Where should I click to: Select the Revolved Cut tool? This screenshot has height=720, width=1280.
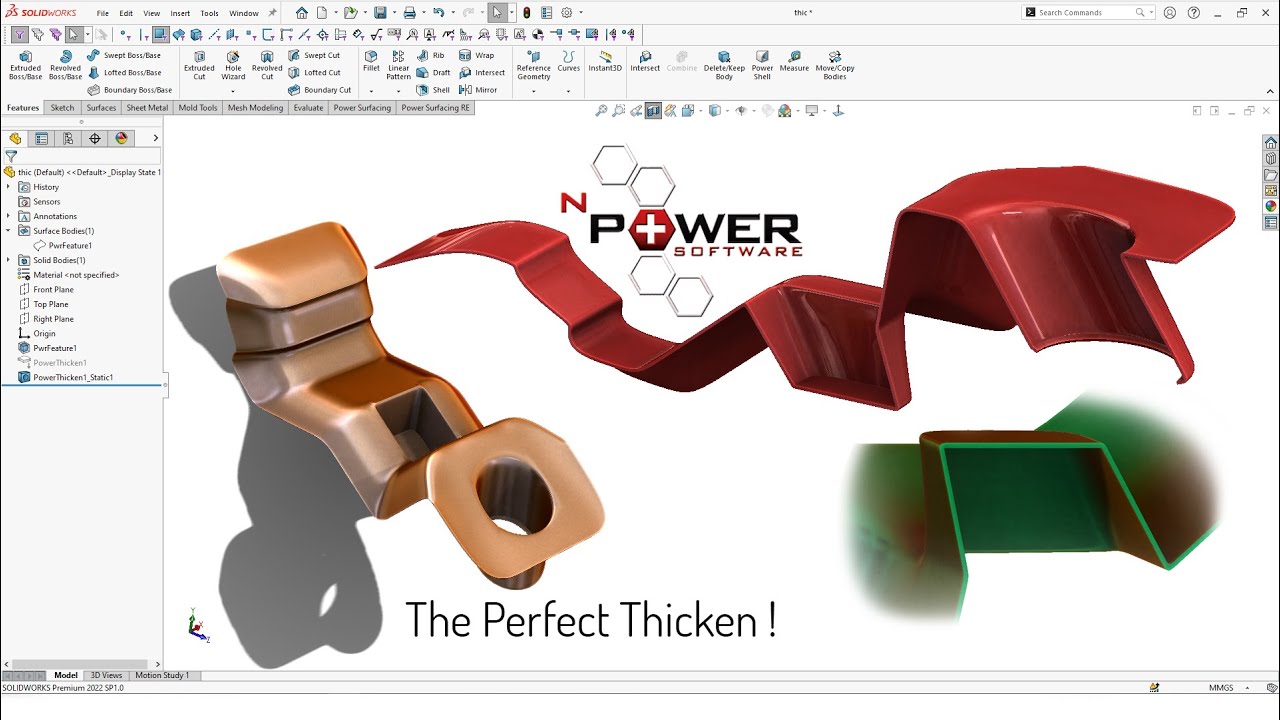[x=267, y=65]
